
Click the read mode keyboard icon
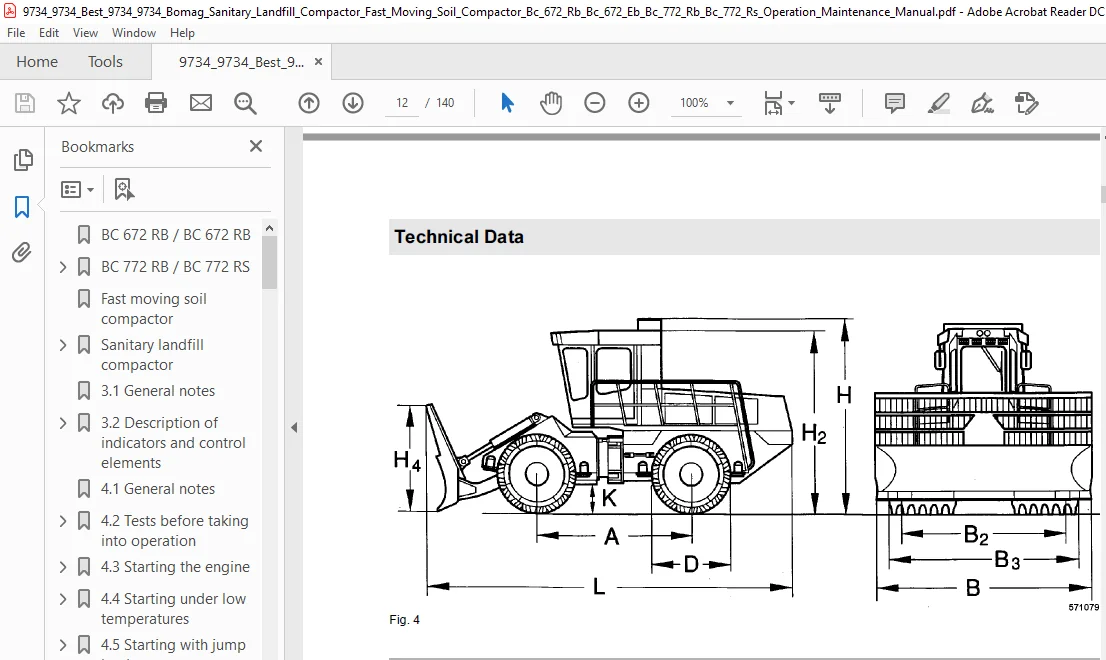click(x=830, y=103)
